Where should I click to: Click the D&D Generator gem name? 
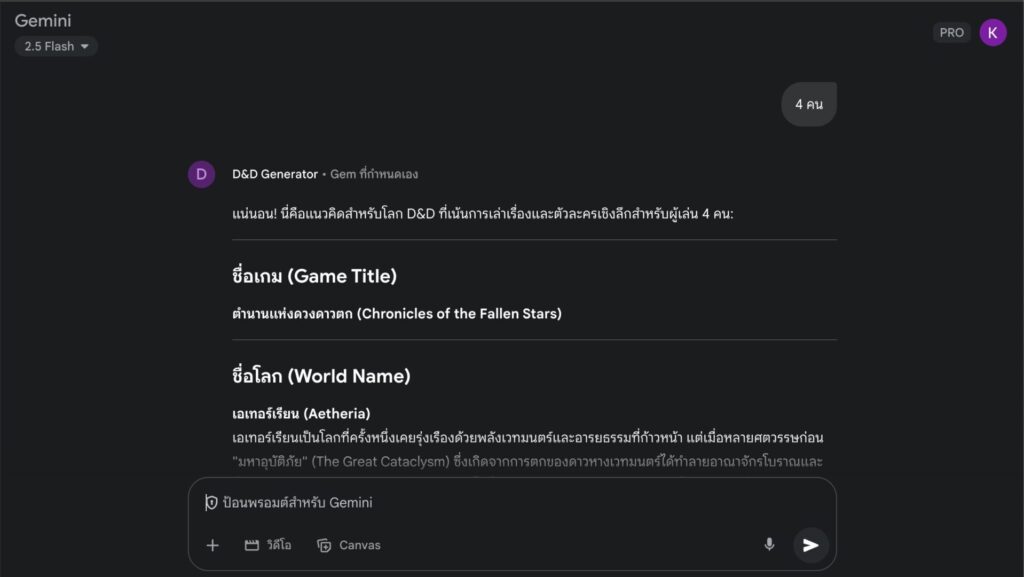275,174
